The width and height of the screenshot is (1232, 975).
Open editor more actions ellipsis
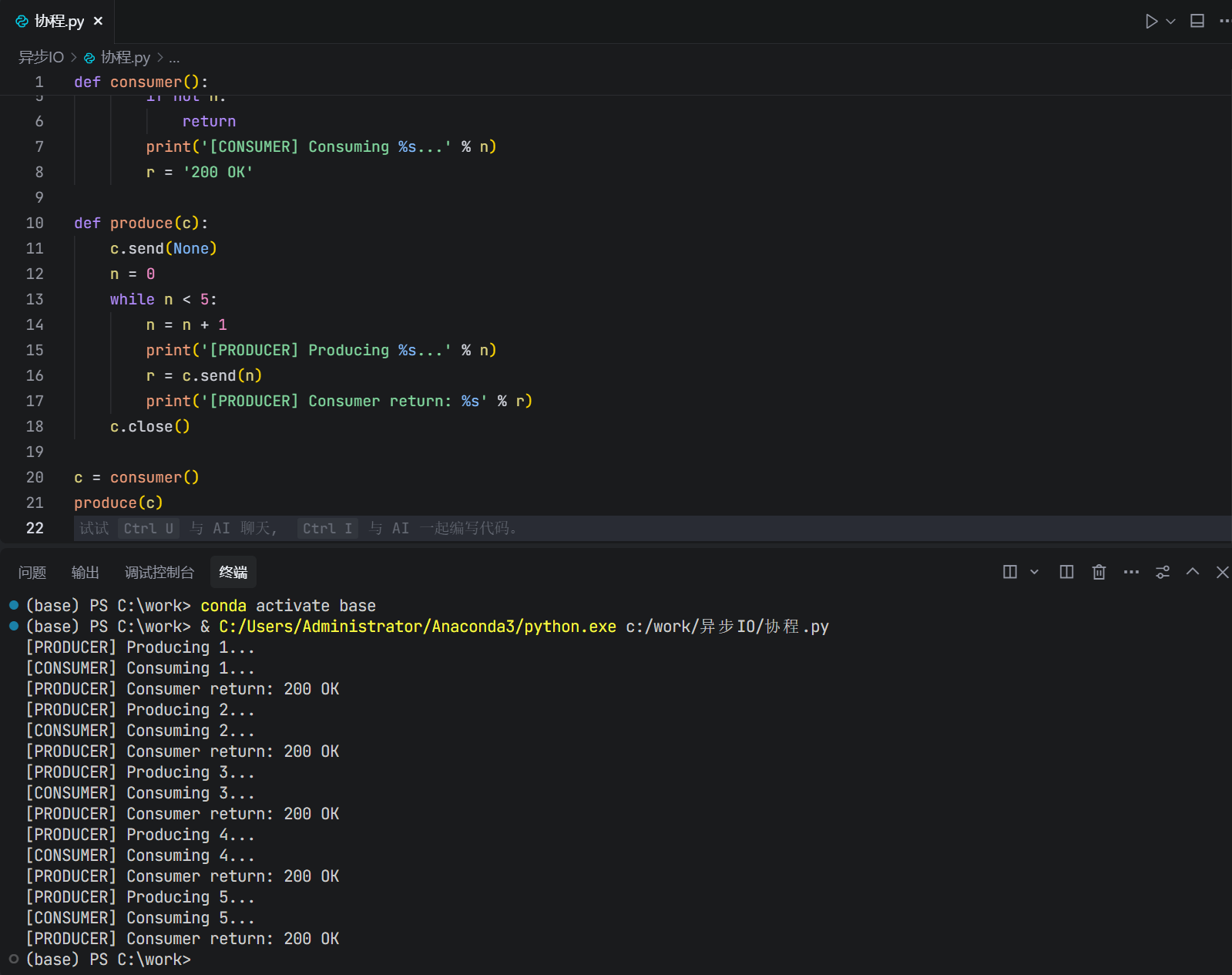pyautogui.click(x=1225, y=22)
